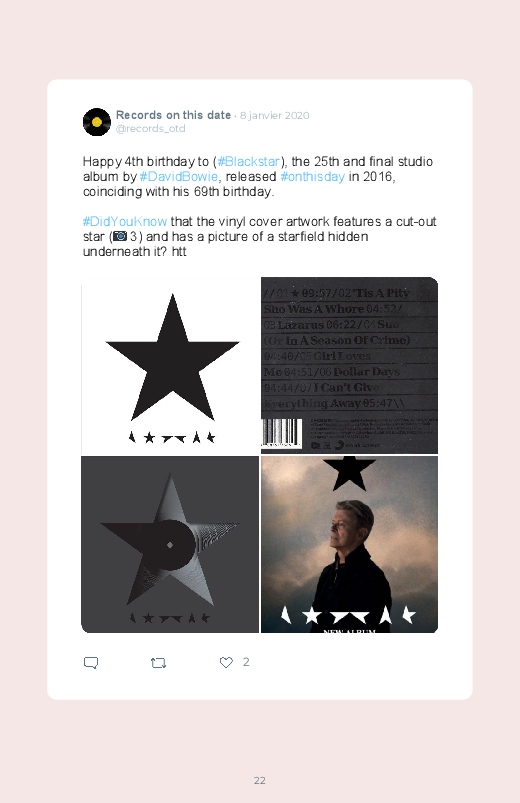Open the white Blackstar cover image

170,366
